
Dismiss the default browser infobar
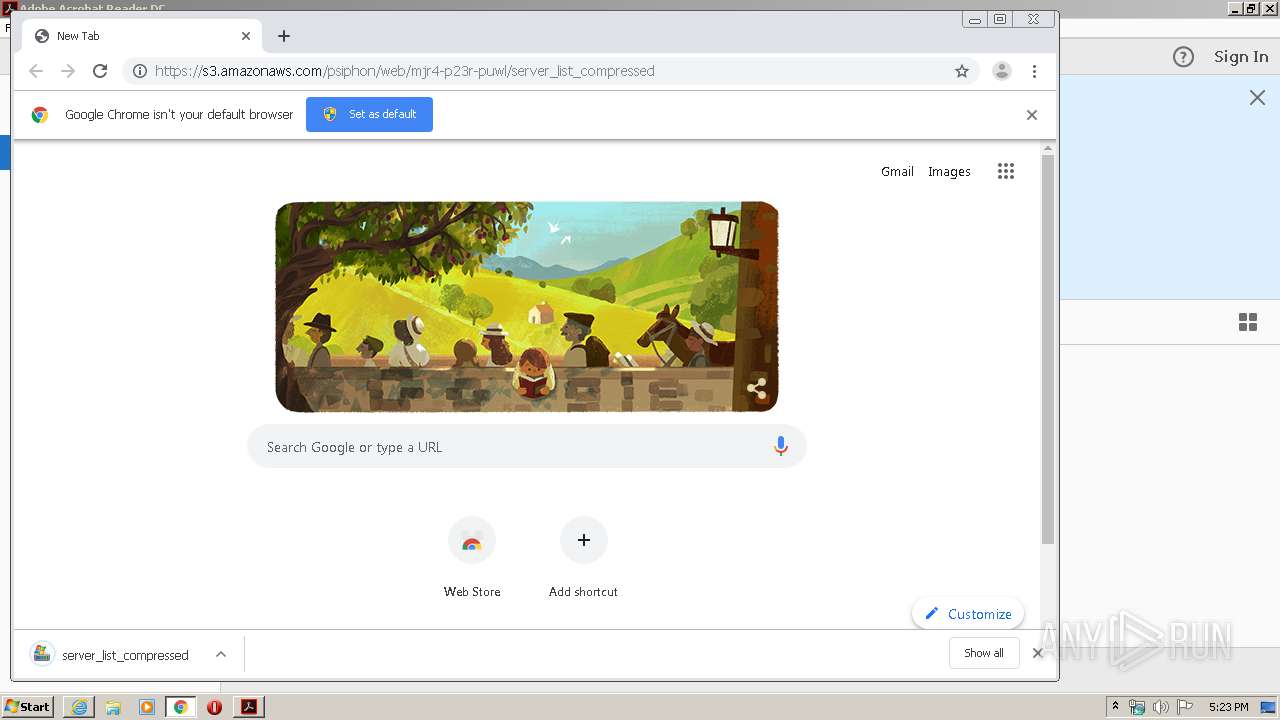1032,115
